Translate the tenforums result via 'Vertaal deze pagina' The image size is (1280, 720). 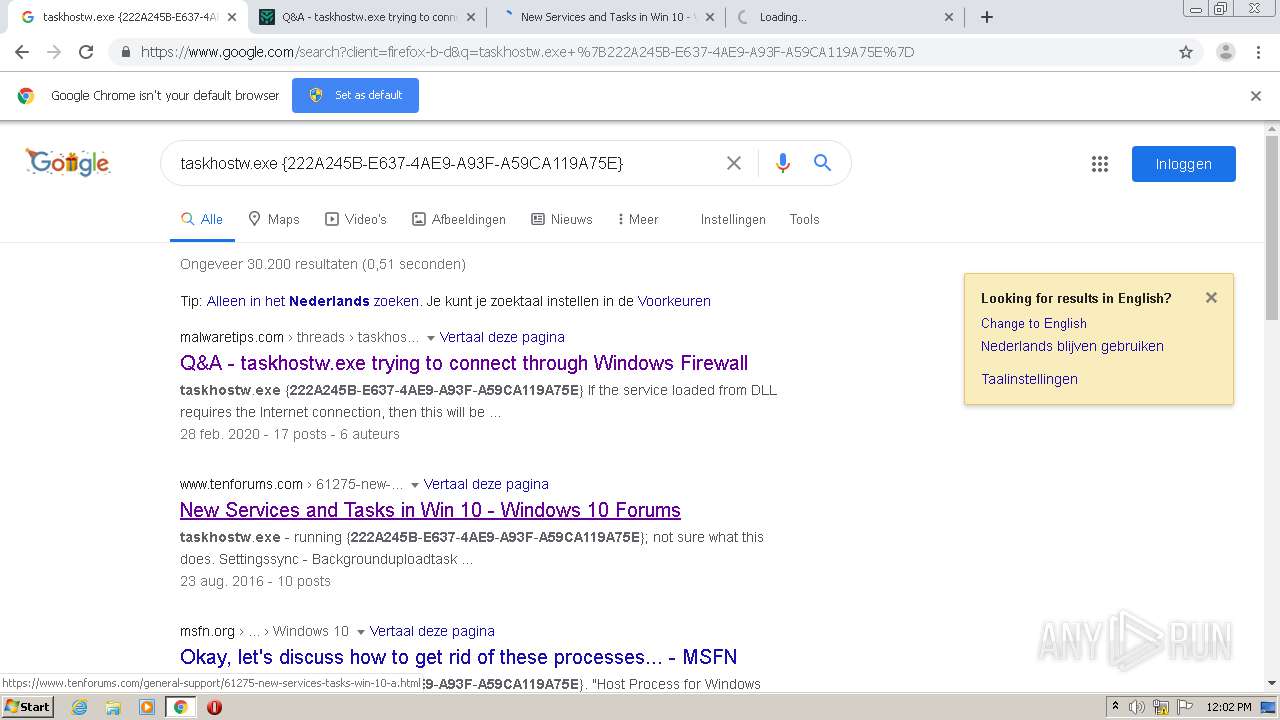coord(486,484)
